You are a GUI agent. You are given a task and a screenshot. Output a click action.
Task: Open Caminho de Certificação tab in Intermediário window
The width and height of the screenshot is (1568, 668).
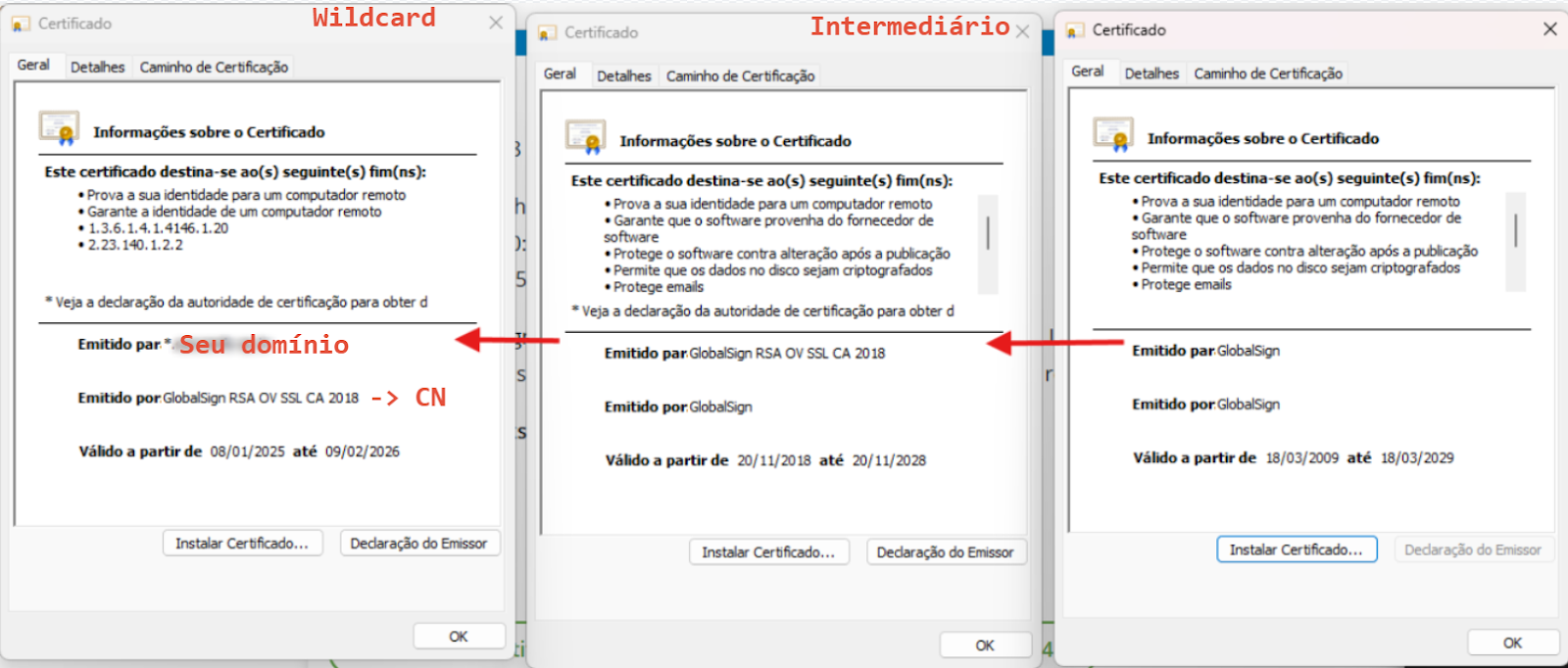click(x=740, y=76)
